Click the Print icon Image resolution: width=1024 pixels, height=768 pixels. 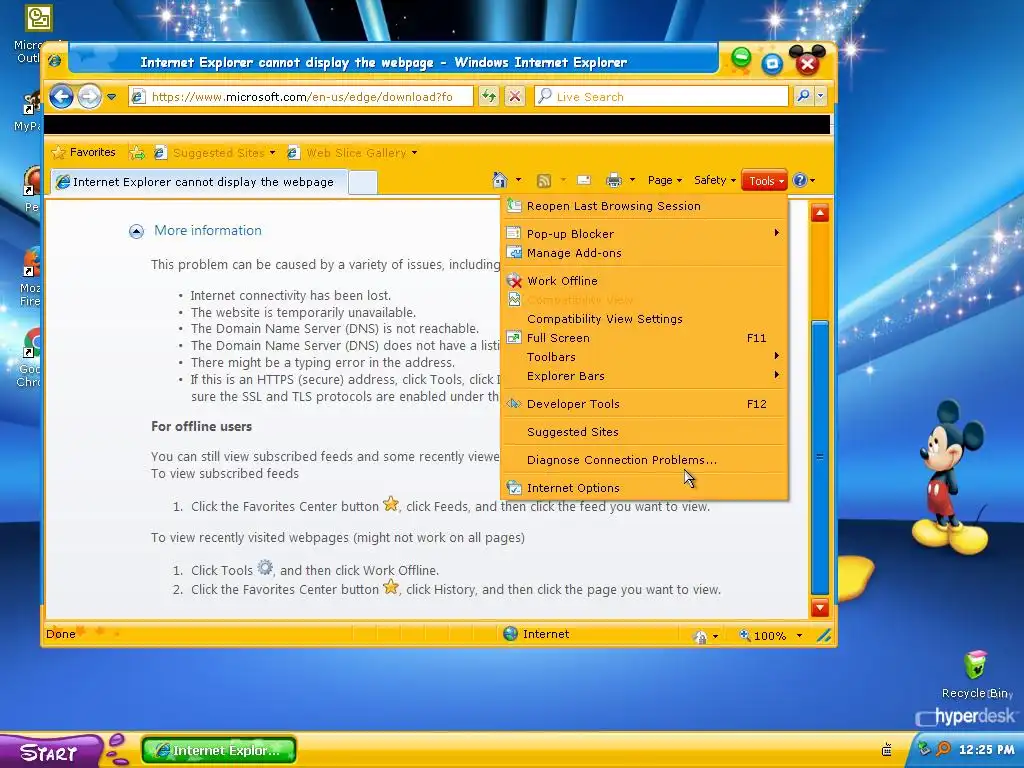coord(614,180)
